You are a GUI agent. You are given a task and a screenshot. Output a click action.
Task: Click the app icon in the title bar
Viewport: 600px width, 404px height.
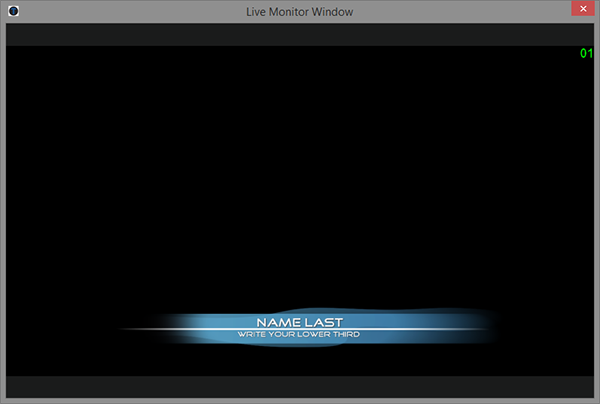[x=12, y=11]
